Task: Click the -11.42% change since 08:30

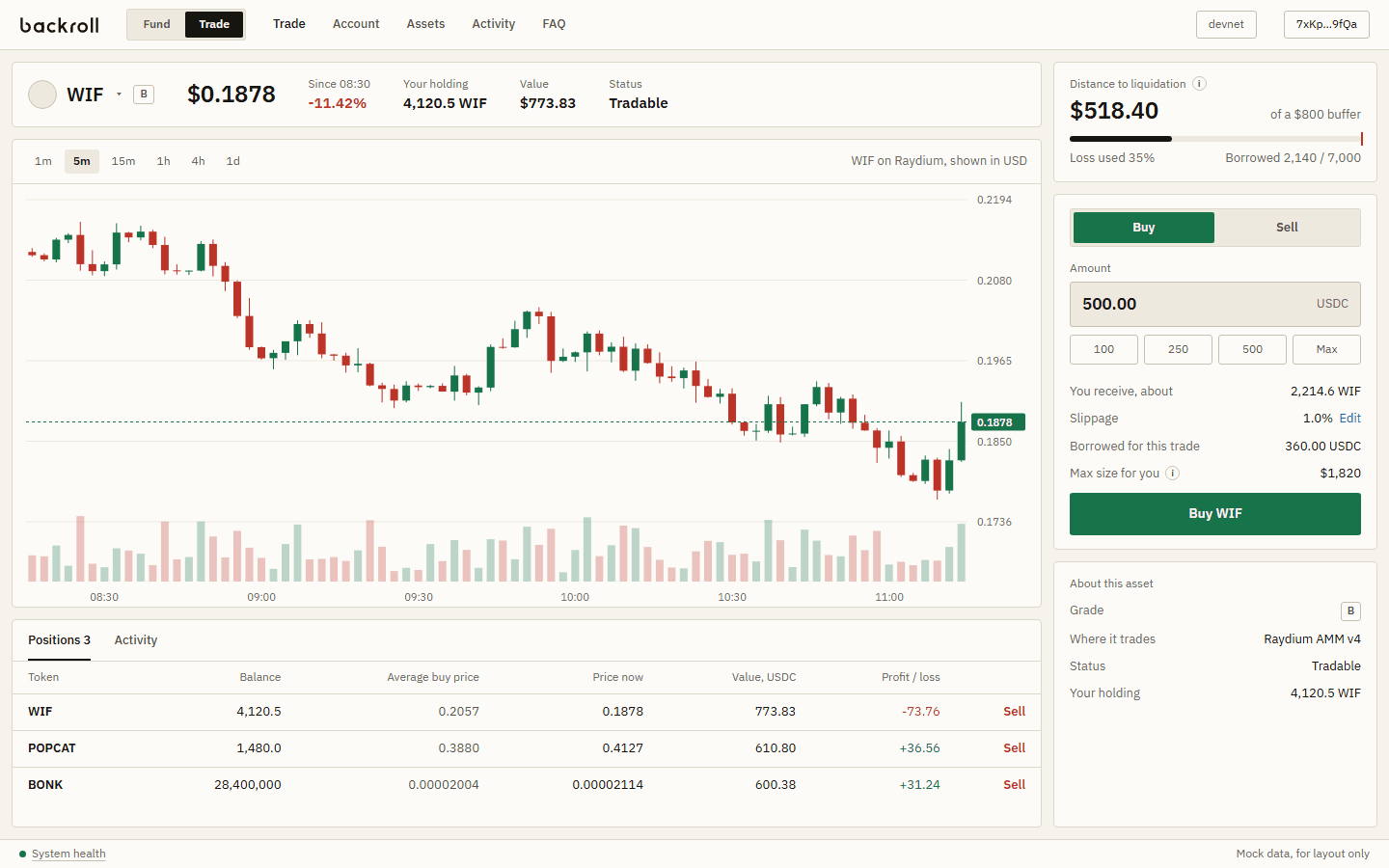Action: [x=338, y=103]
